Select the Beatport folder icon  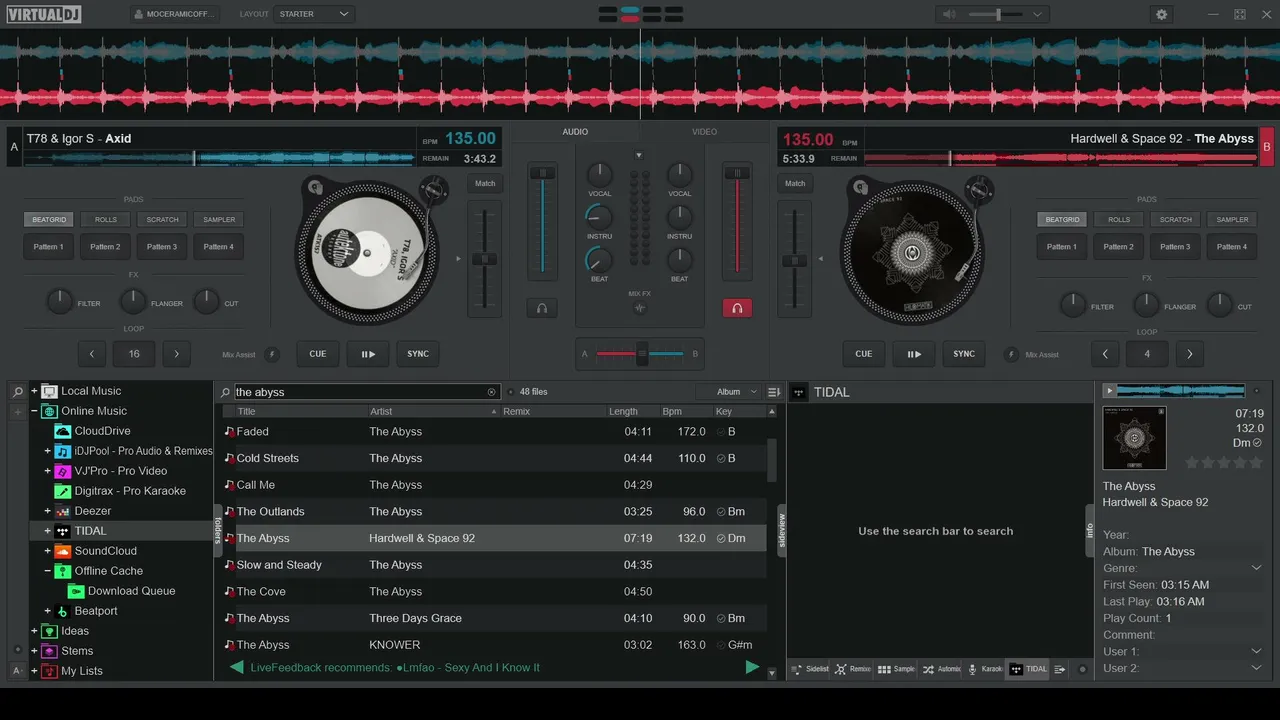point(62,611)
